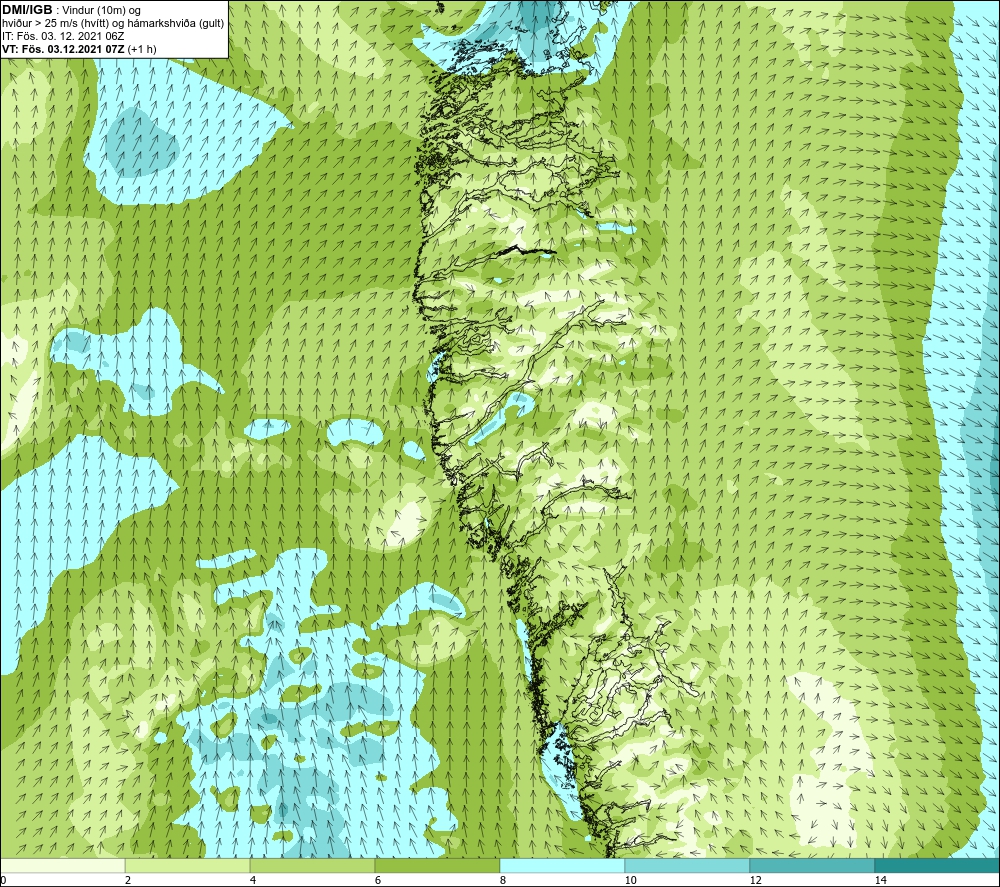Click the scale label '6'

tap(378, 881)
